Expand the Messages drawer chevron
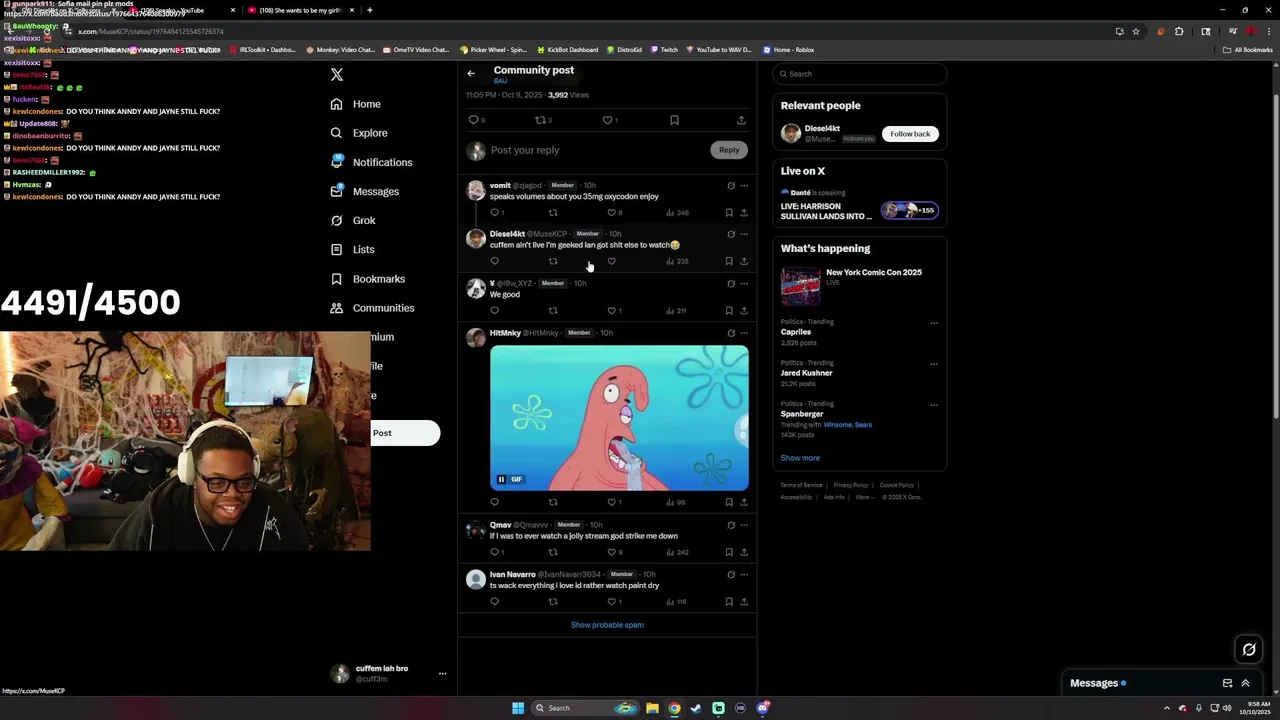This screenshot has height=720, width=1280. [1245, 683]
